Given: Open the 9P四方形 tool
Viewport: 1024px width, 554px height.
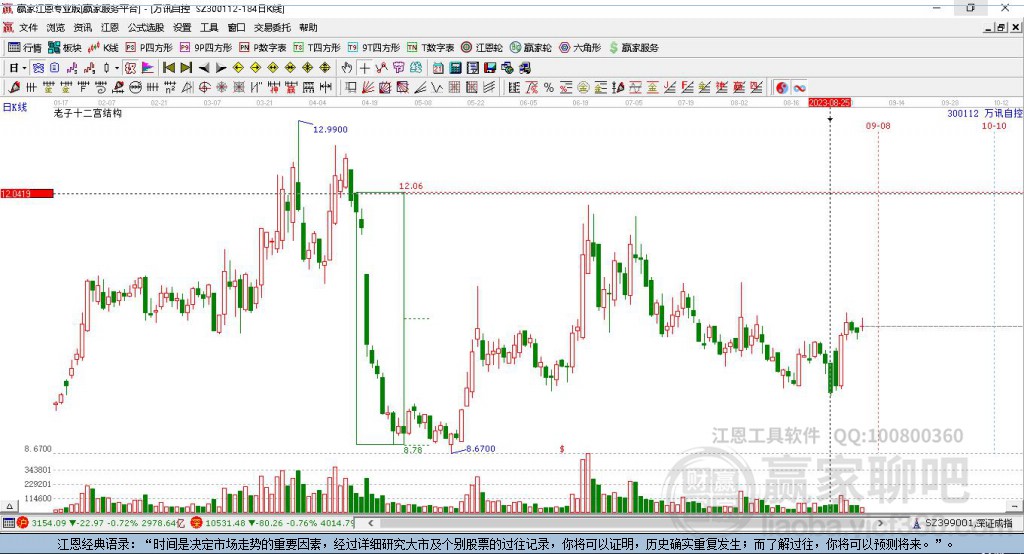Looking at the screenshot, I should (206, 48).
